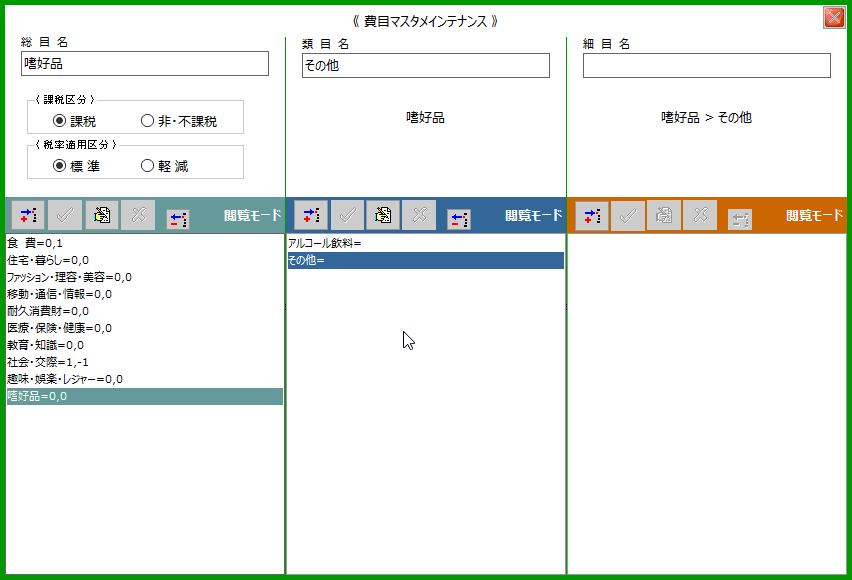Select list row 移動・通信・情報=0,0
This screenshot has height=580, width=852.
coord(145,294)
